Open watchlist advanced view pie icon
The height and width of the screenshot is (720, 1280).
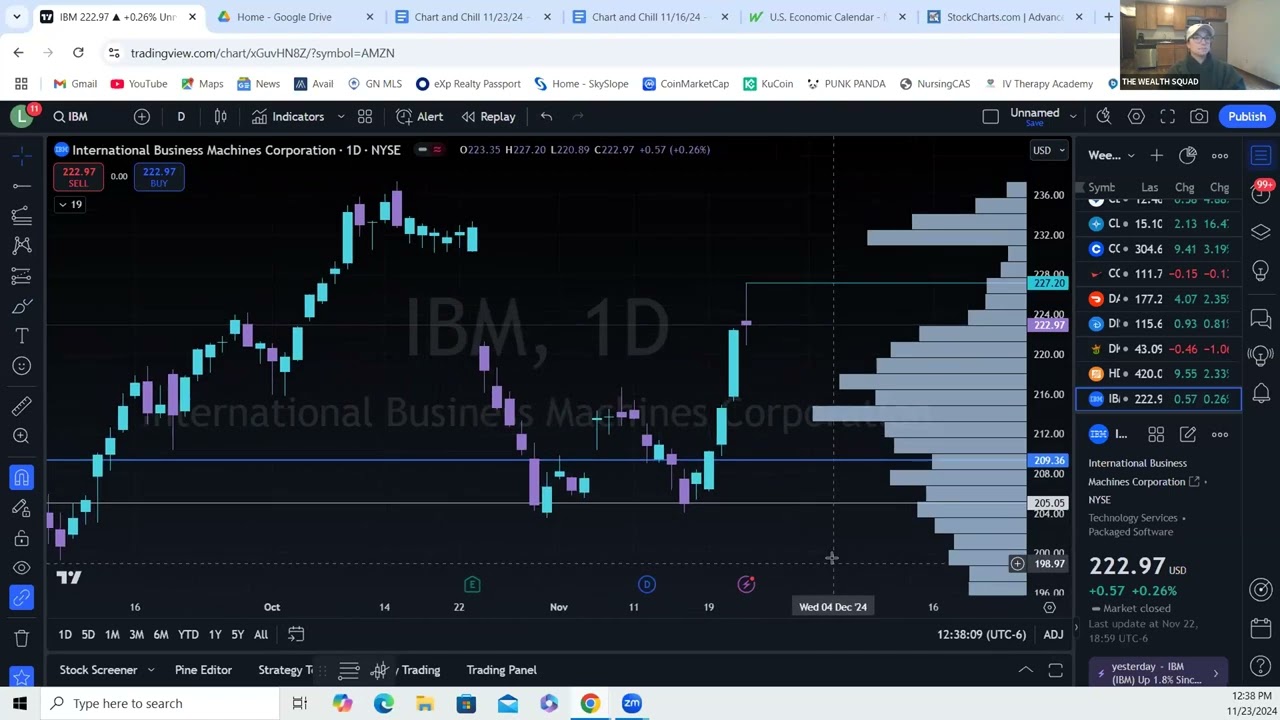(1188, 156)
